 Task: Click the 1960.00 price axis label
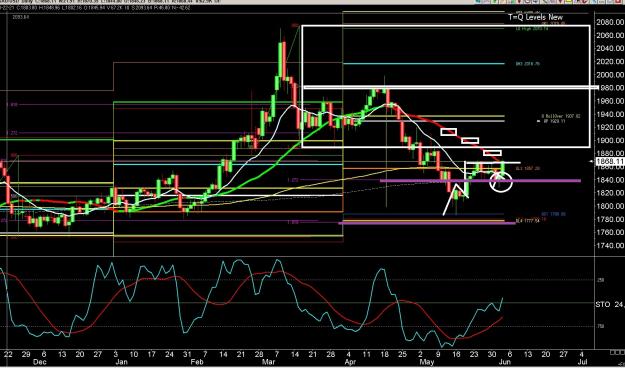[611, 101]
